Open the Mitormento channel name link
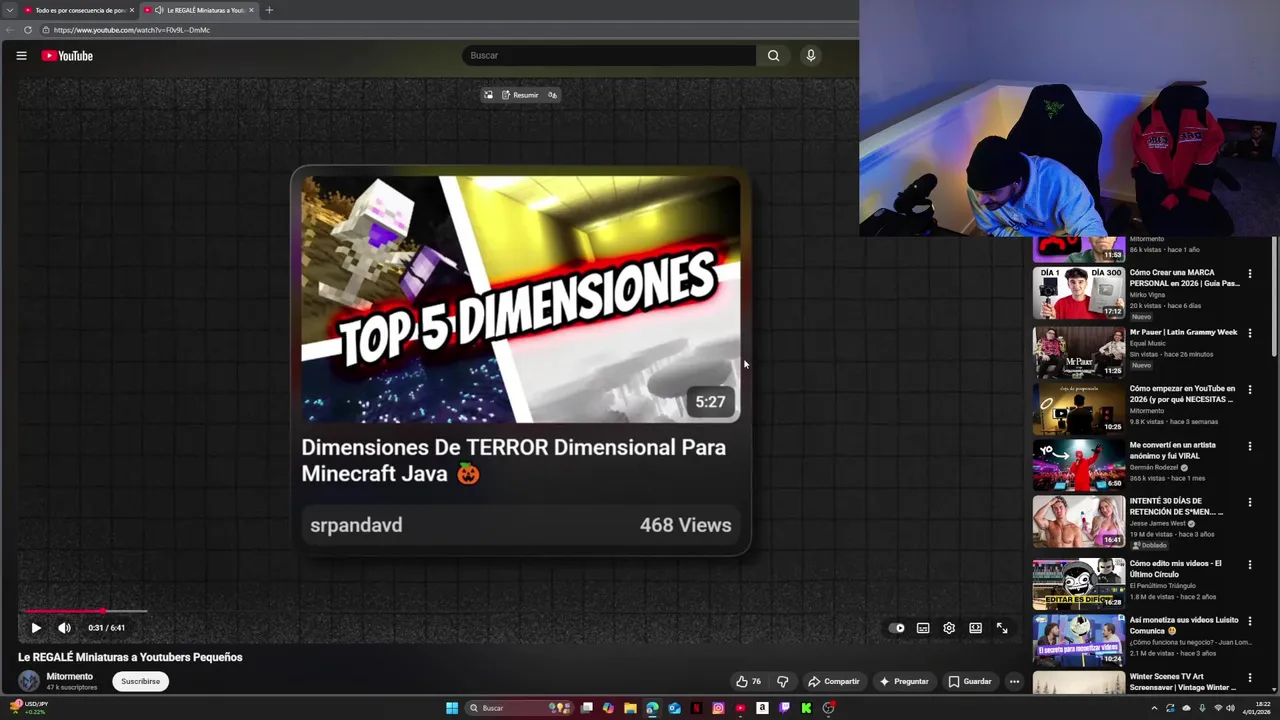Screen dimensions: 1280x720 pos(70,676)
